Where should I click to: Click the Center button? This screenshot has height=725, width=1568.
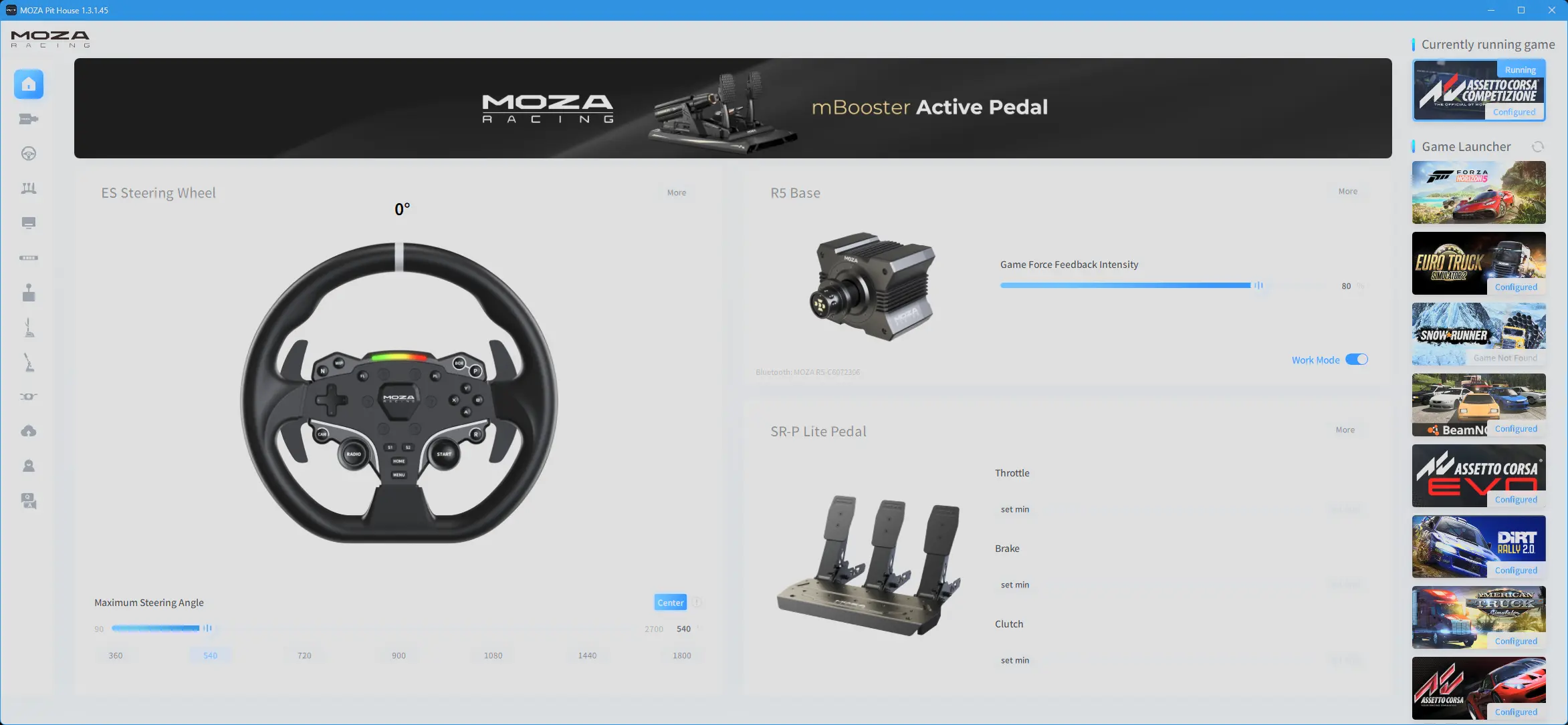click(671, 603)
